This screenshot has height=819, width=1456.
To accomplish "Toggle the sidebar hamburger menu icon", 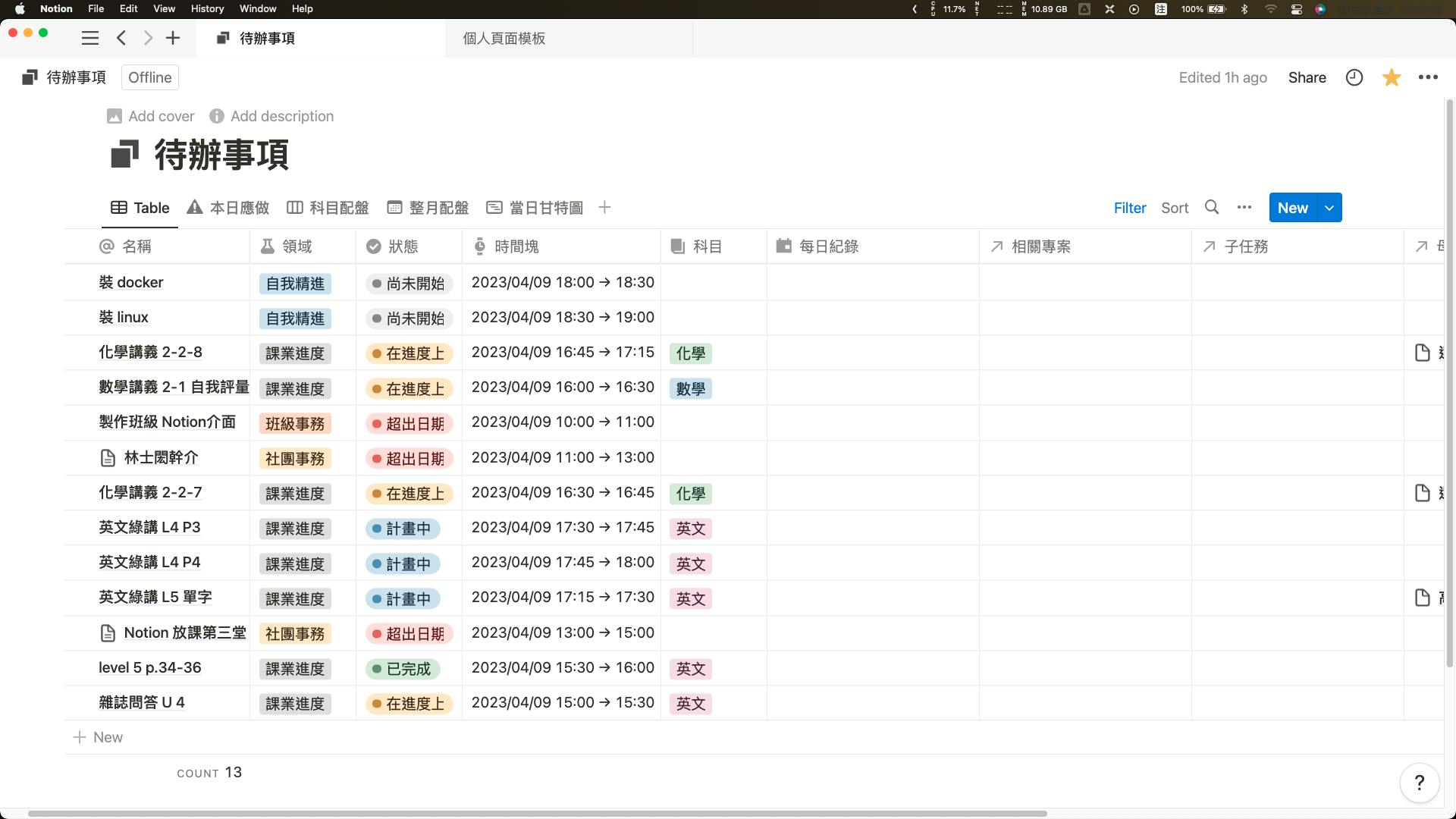I will (90, 38).
